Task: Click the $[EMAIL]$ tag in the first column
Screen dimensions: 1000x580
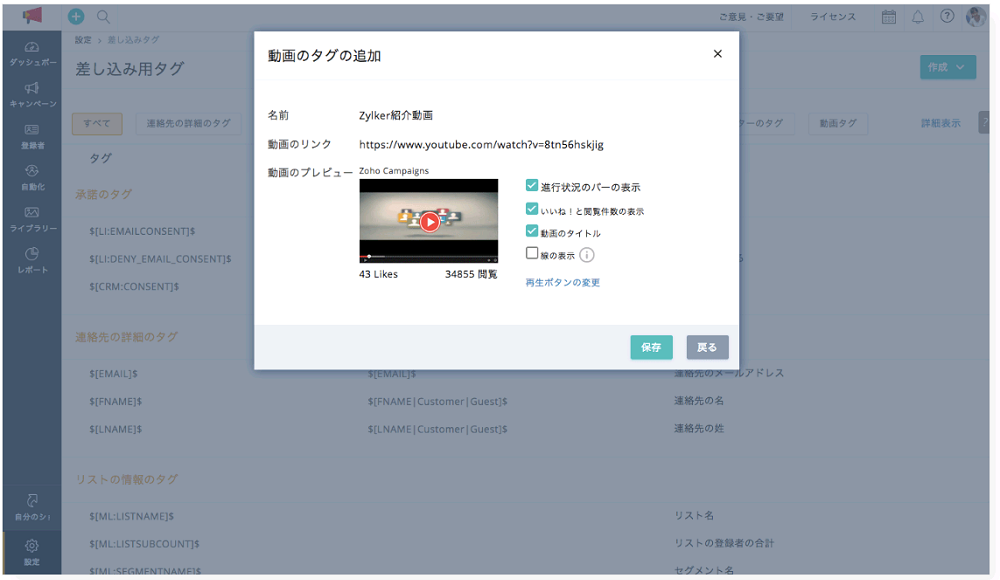Action: click(114, 374)
